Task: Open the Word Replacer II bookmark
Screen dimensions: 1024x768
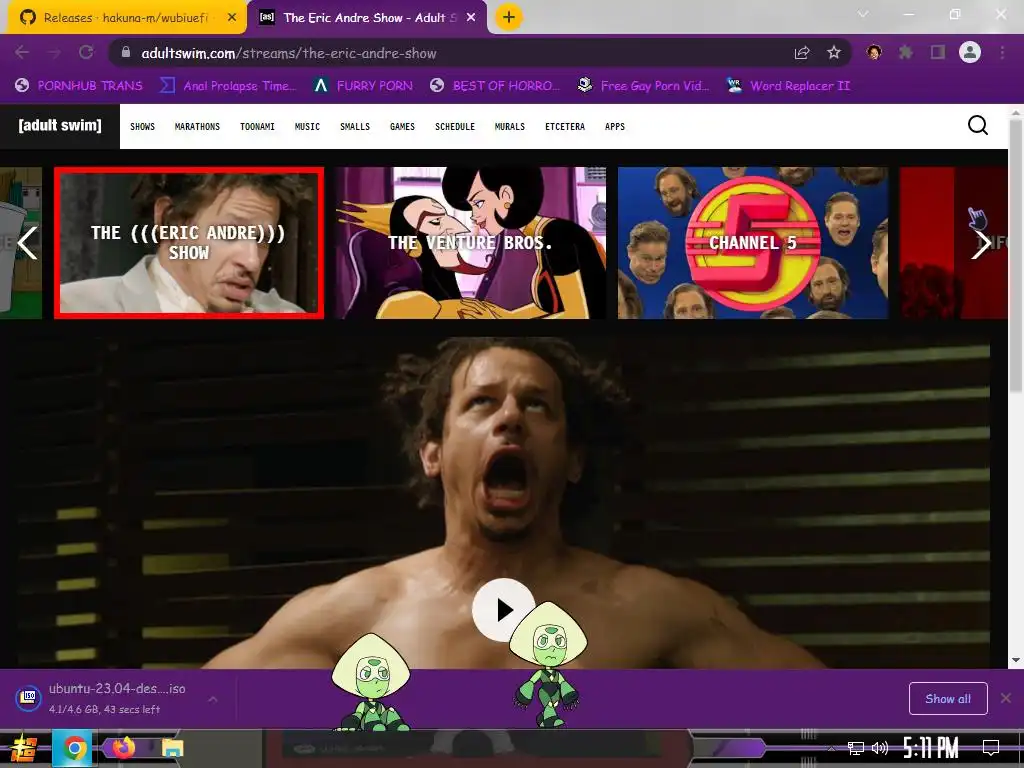Action: click(x=789, y=86)
